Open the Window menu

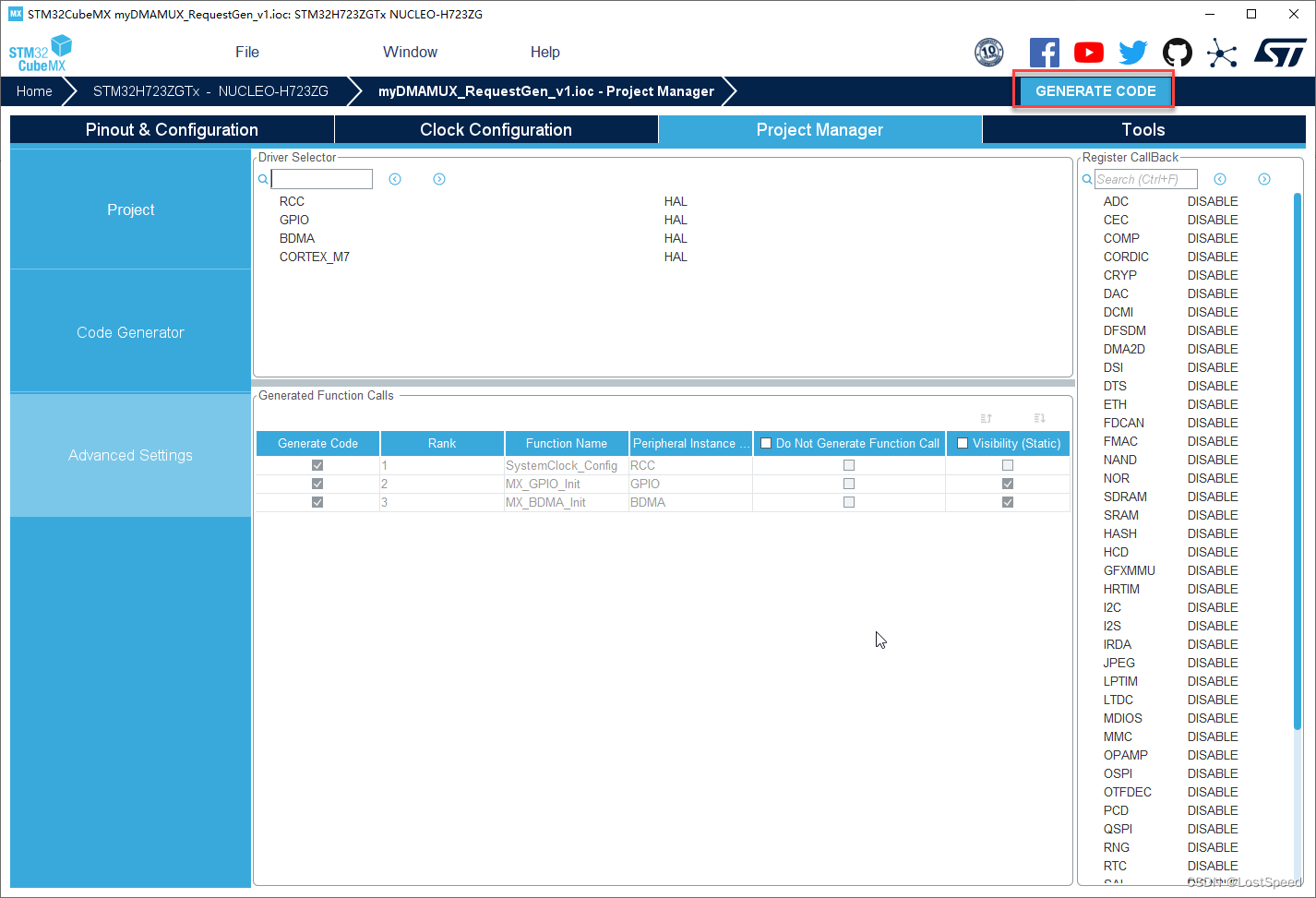tap(411, 52)
